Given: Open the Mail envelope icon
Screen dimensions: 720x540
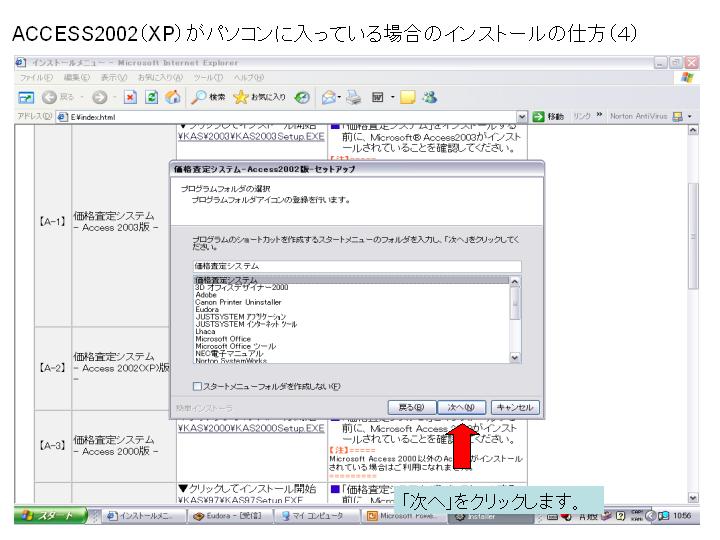Looking at the screenshot, I should coord(328,97).
